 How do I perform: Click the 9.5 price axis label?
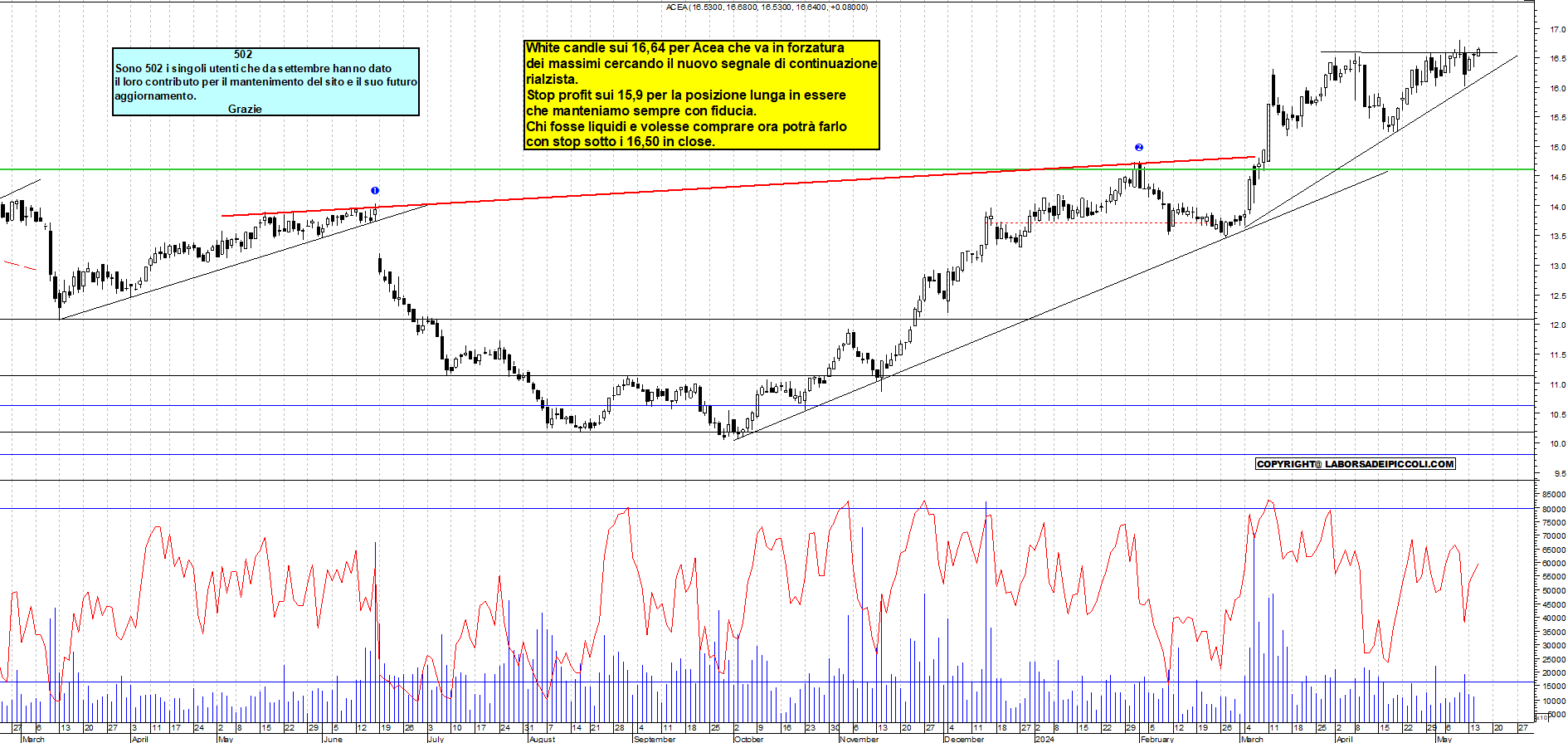click(x=1560, y=474)
